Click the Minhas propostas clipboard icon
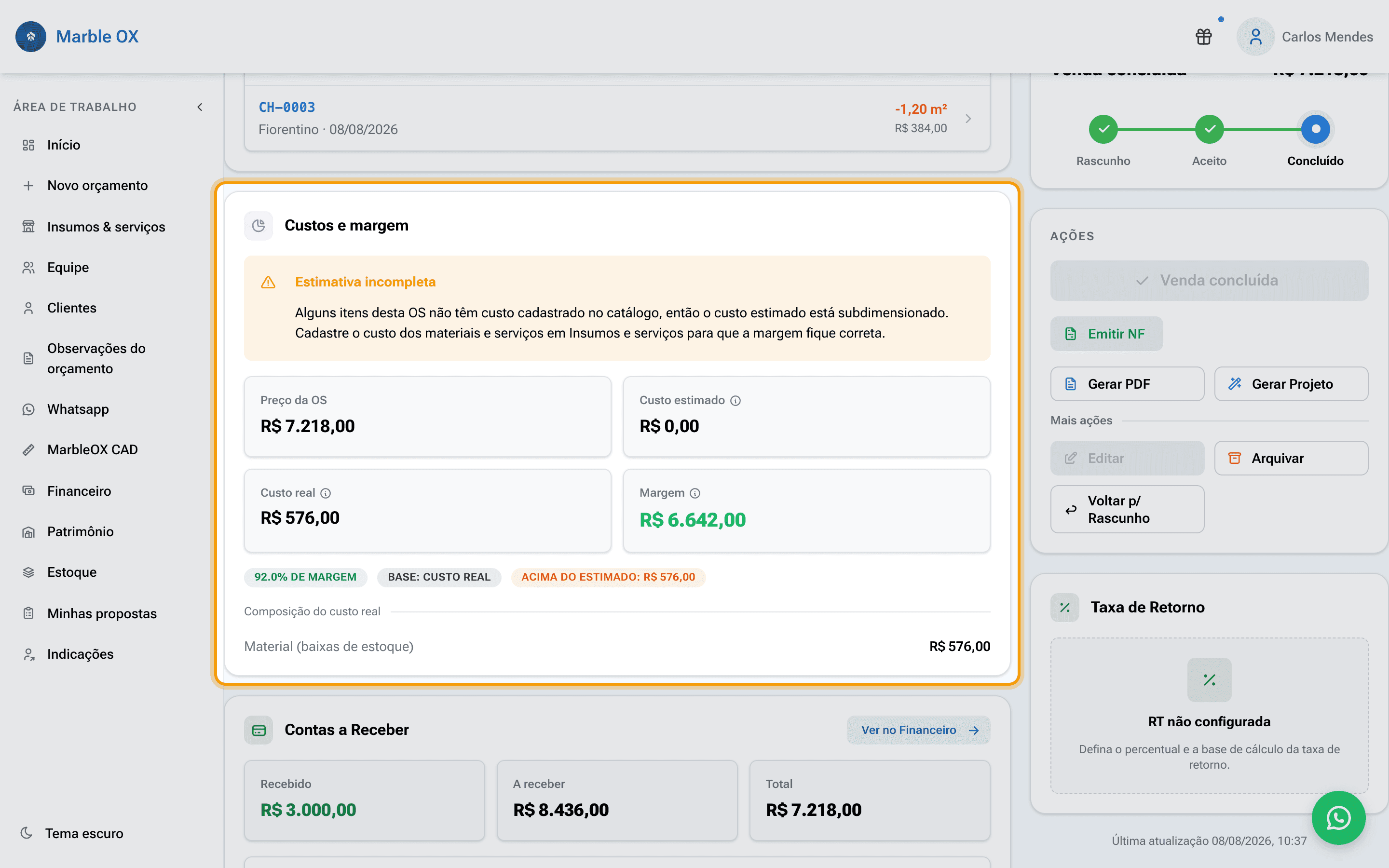The width and height of the screenshot is (1389, 868). coord(28,613)
